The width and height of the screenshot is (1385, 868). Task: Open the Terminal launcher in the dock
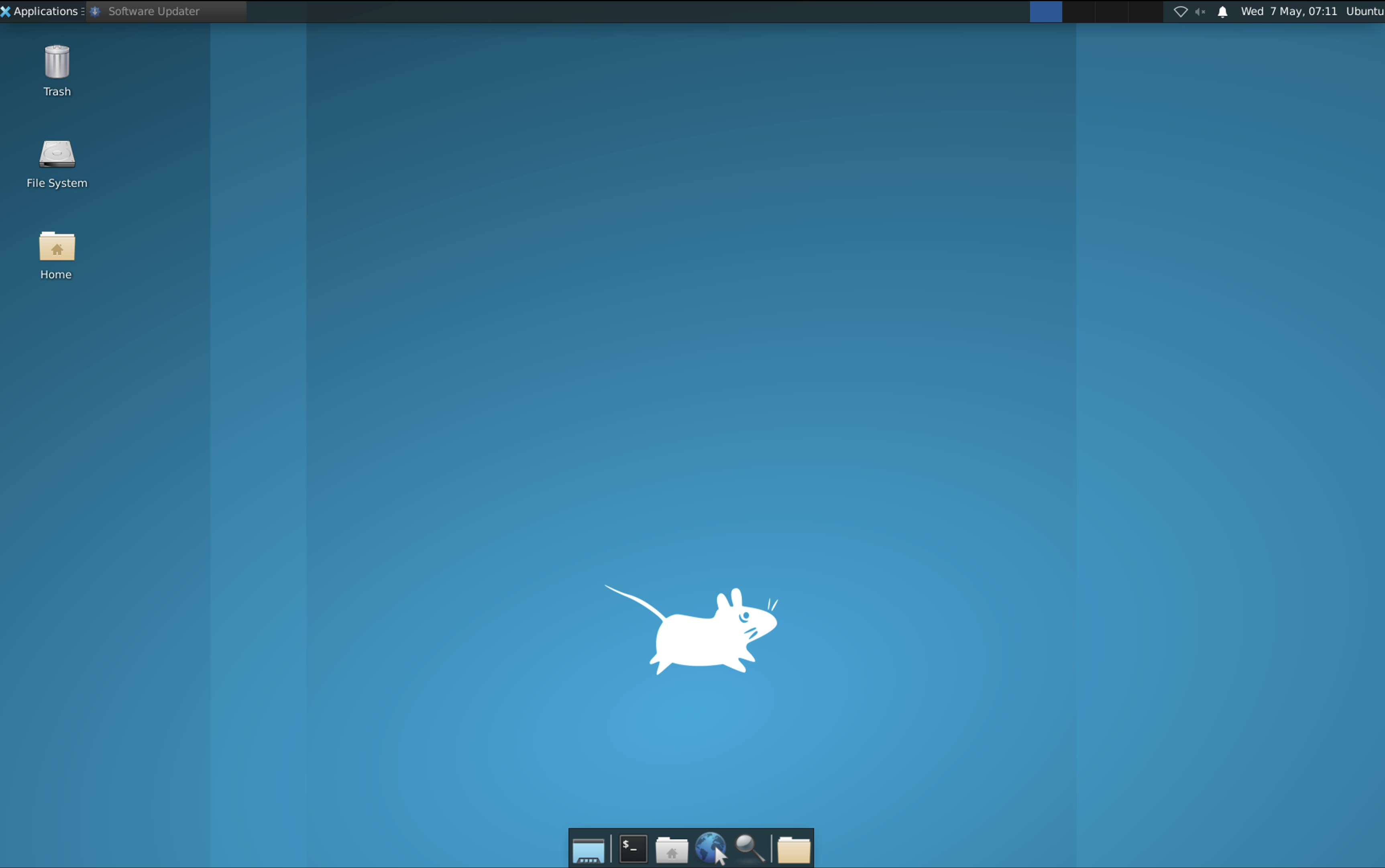633,848
